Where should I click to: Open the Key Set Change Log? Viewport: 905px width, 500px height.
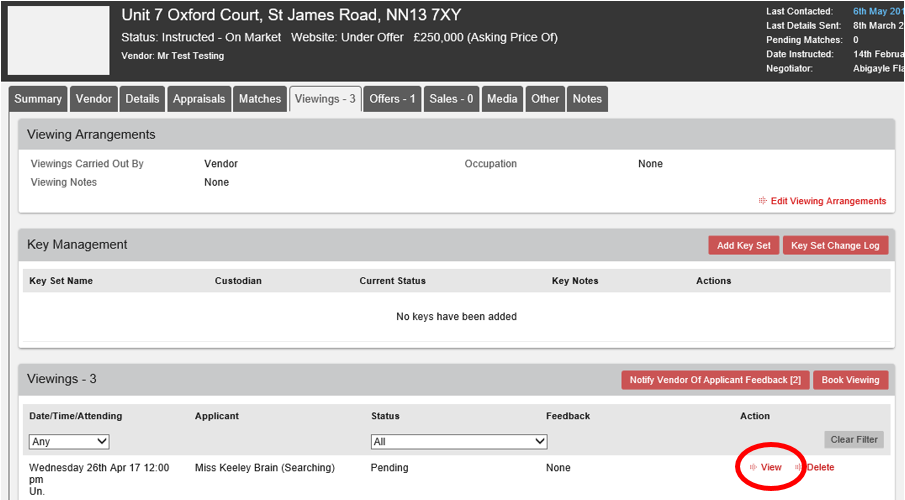pyautogui.click(x=835, y=245)
